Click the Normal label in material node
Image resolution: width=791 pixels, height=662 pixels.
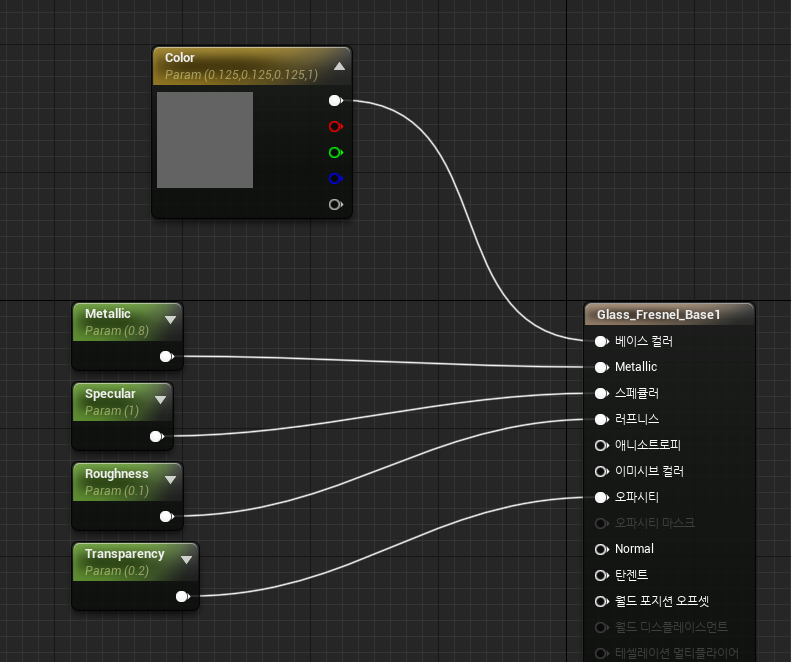pyautogui.click(x=634, y=549)
